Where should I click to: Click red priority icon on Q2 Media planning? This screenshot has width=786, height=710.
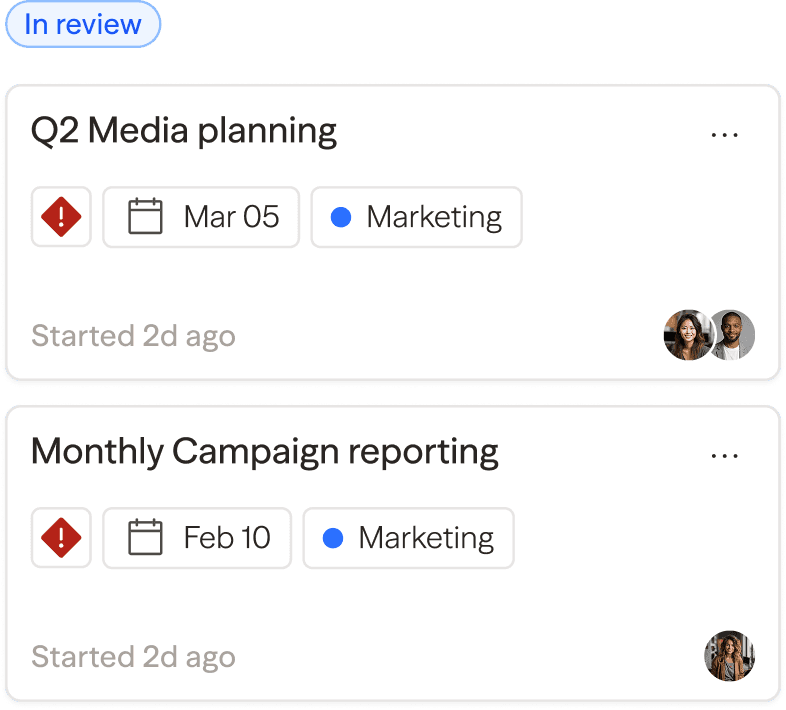coord(61,217)
